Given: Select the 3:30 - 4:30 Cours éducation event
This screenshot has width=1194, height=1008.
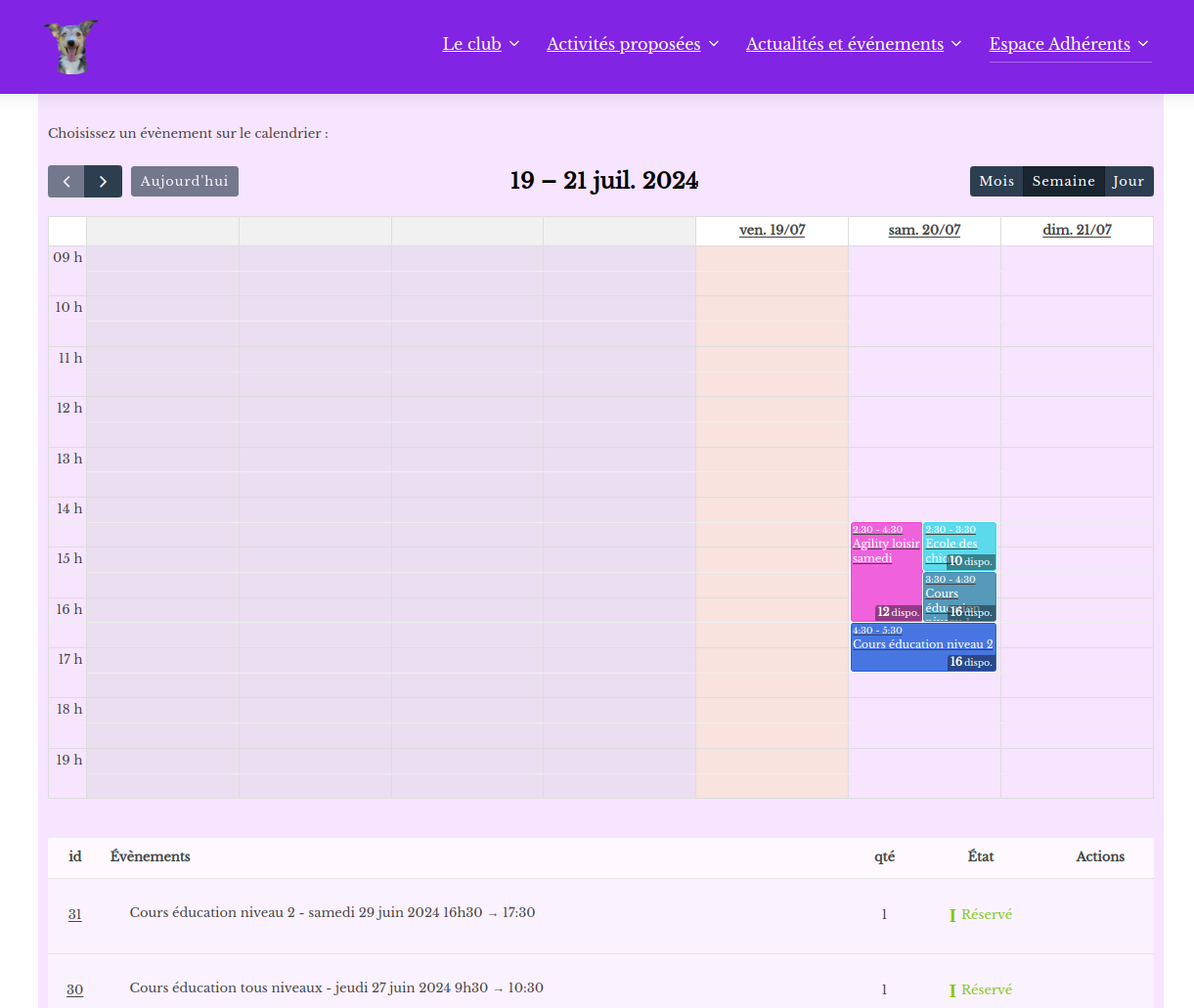Looking at the screenshot, I should (x=959, y=596).
